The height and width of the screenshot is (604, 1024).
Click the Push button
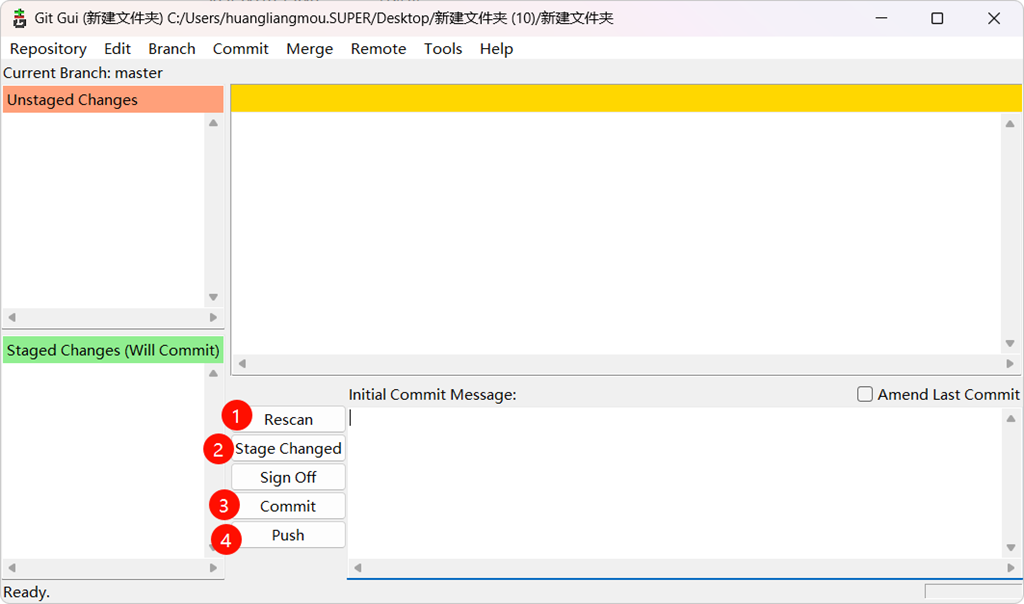click(x=288, y=535)
